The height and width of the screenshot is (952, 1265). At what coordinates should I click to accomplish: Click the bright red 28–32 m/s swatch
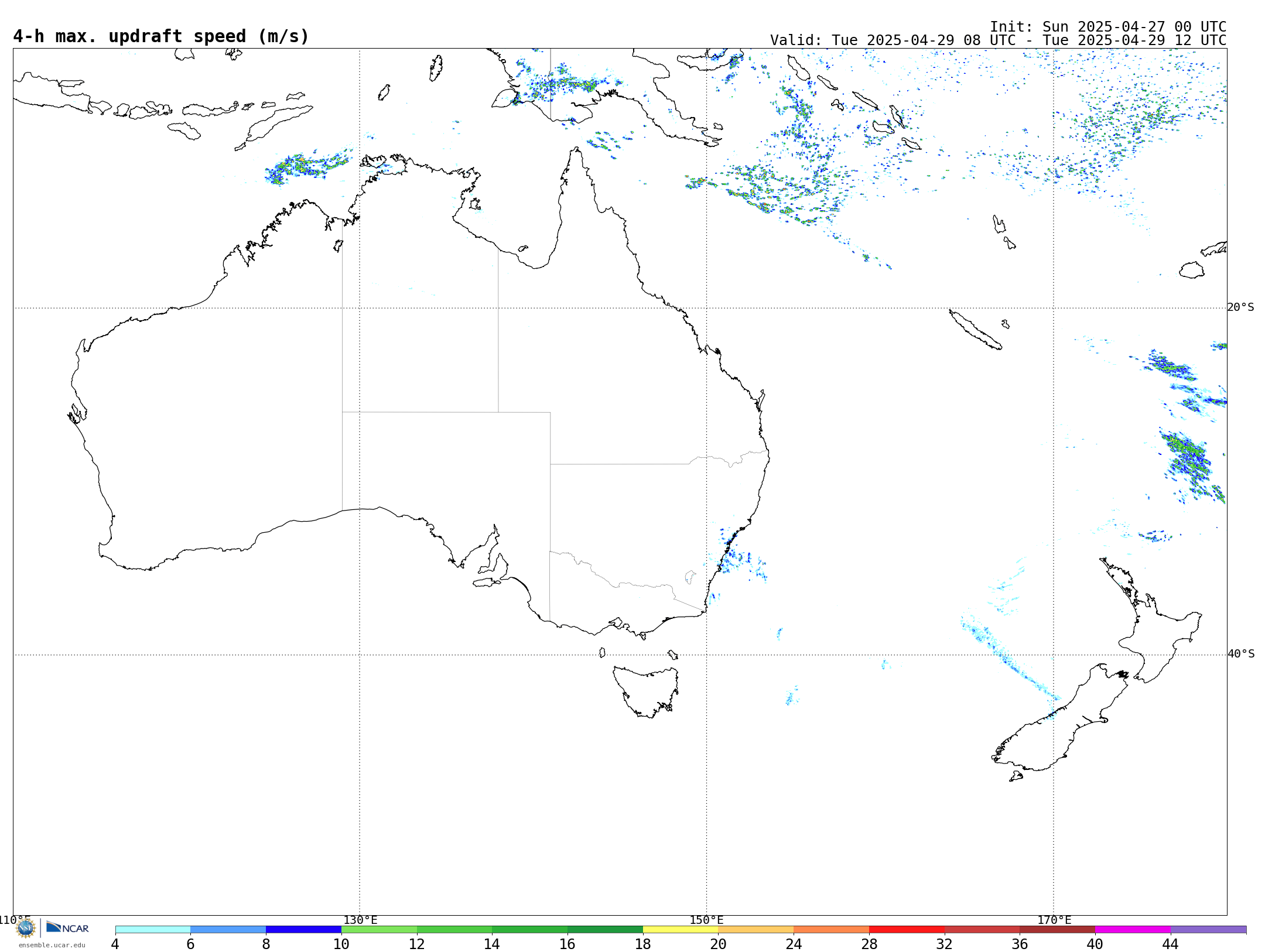(x=907, y=929)
